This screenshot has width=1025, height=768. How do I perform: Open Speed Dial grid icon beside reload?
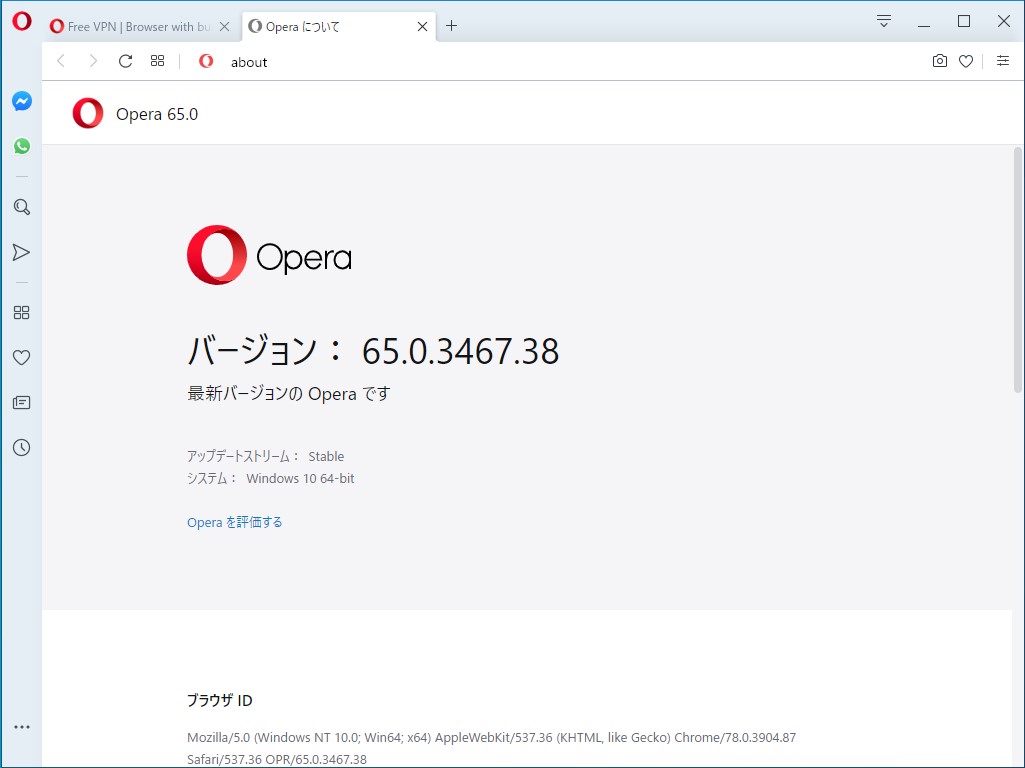coord(157,61)
